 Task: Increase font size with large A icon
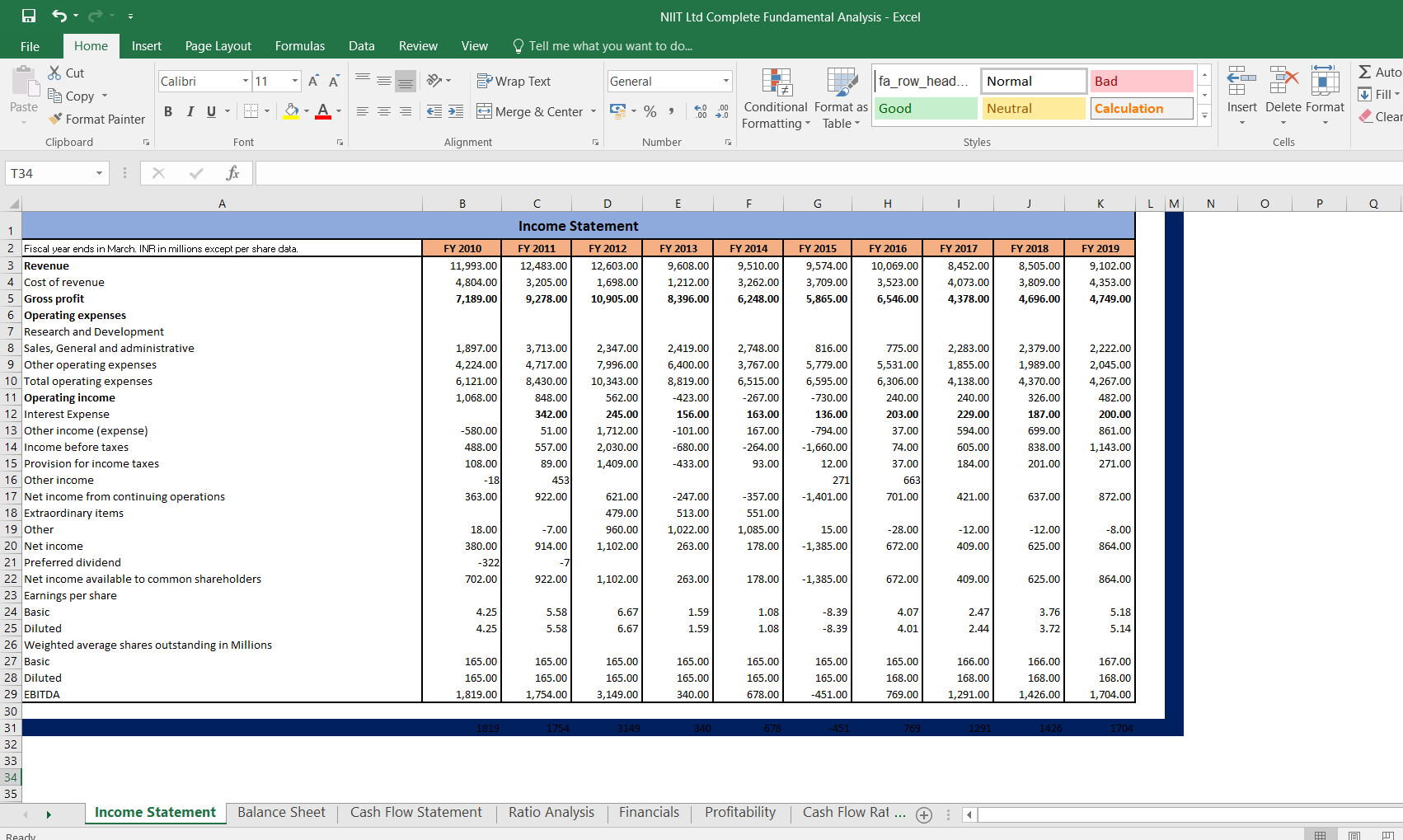point(313,81)
